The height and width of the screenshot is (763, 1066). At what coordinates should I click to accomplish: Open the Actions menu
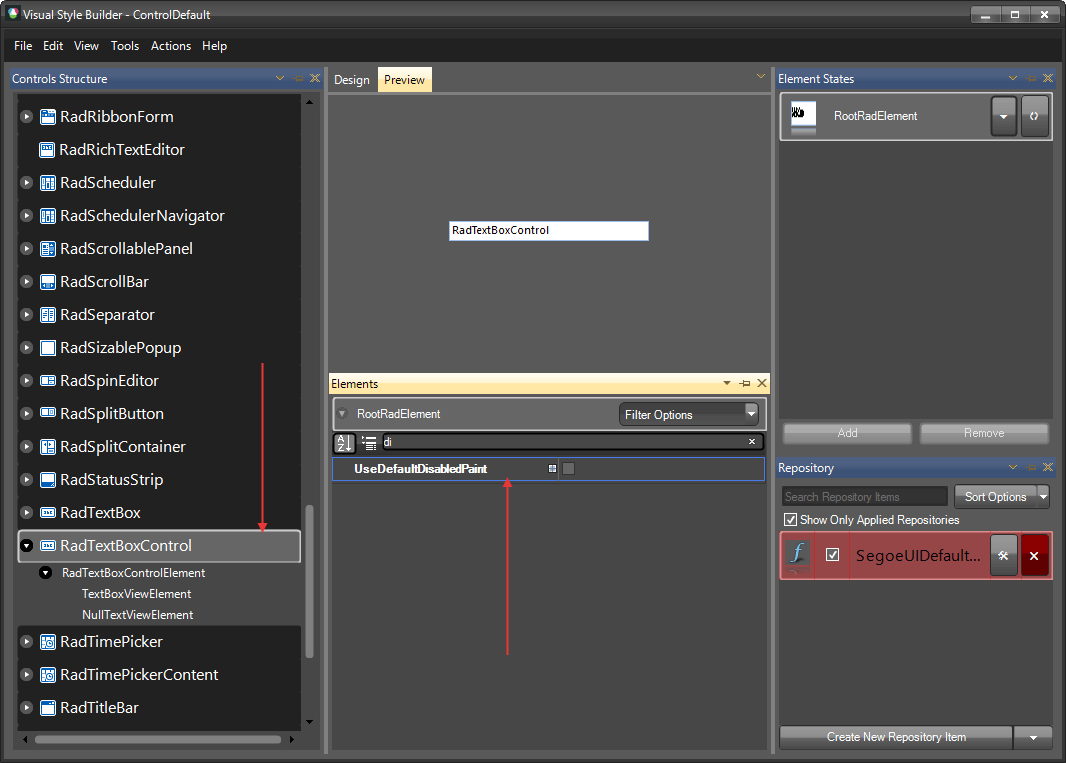click(170, 45)
